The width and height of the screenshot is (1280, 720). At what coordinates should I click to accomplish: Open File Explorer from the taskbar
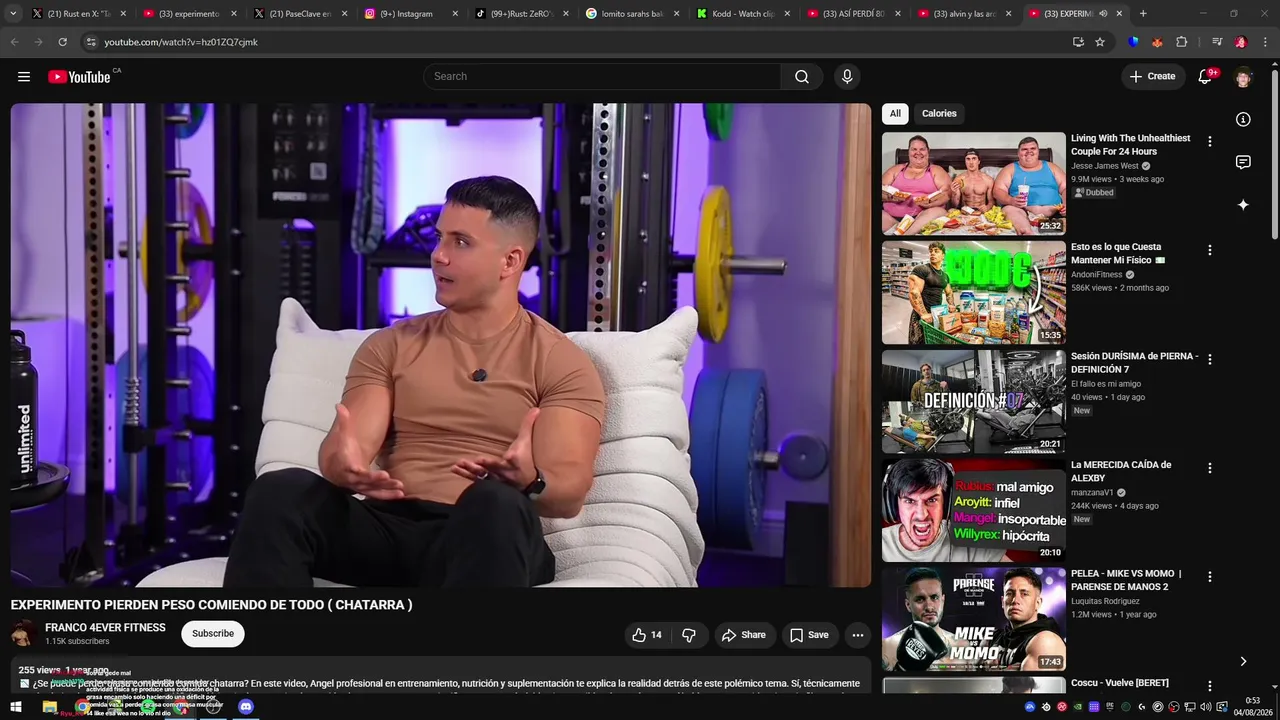(x=49, y=707)
